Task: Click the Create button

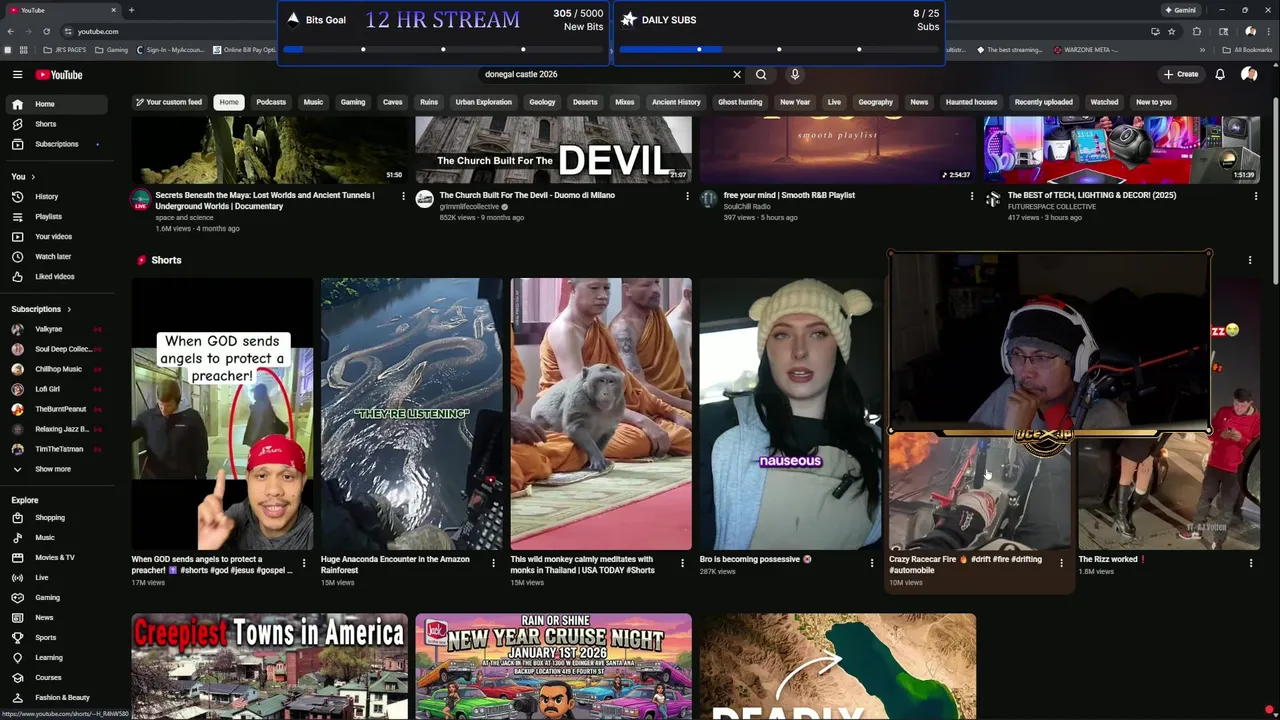Action: [x=1181, y=74]
